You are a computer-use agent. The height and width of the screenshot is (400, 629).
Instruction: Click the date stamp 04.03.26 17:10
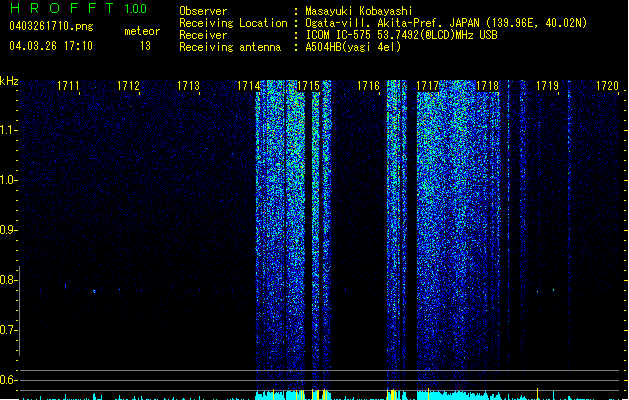pyautogui.click(x=51, y=46)
